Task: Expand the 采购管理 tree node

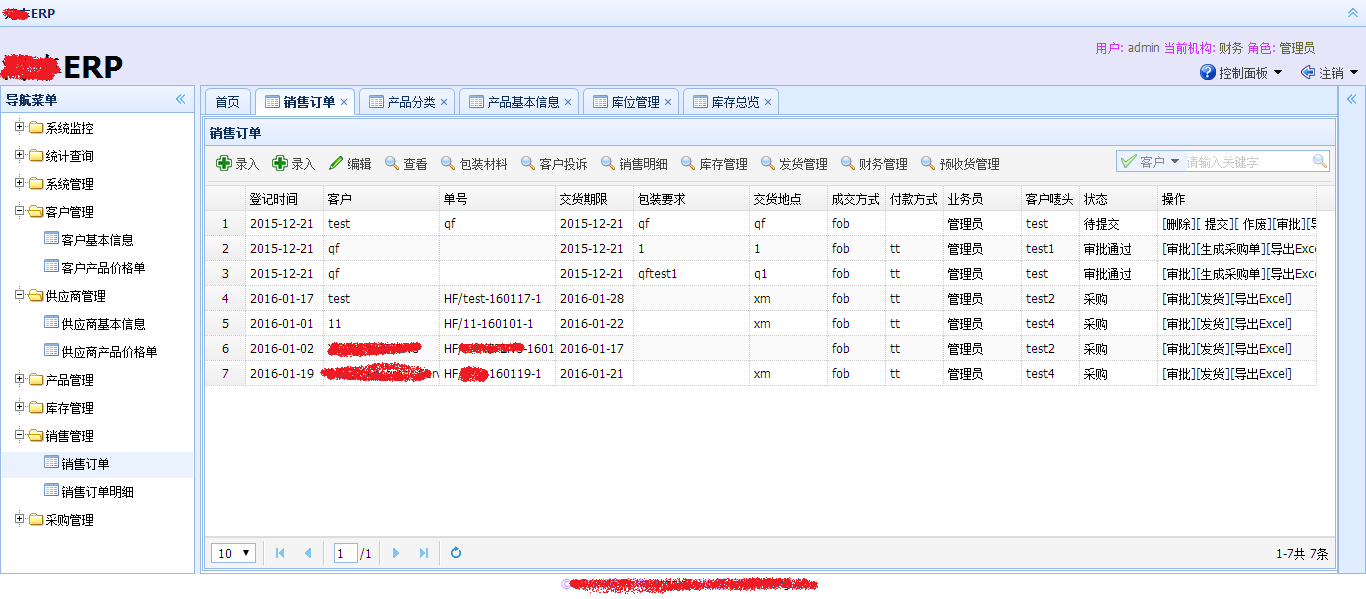Action: [19, 519]
